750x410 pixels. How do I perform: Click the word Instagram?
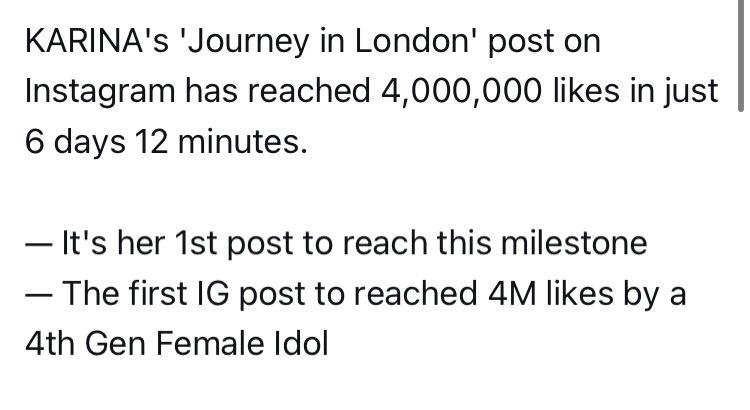pyautogui.click(x=100, y=91)
